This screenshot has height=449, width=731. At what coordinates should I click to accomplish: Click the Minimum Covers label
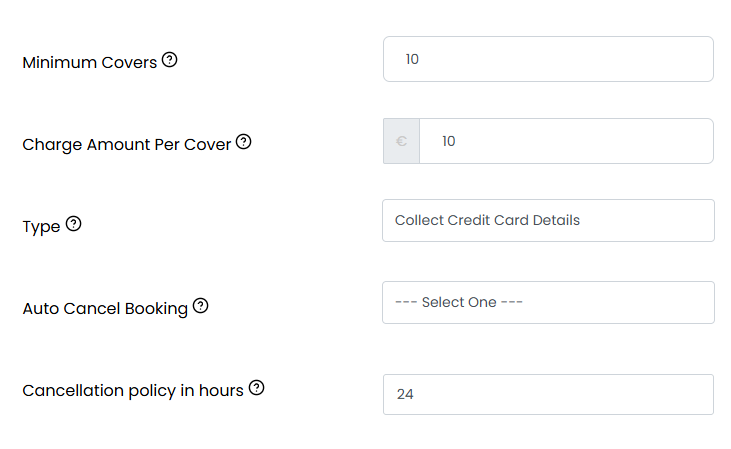90,62
